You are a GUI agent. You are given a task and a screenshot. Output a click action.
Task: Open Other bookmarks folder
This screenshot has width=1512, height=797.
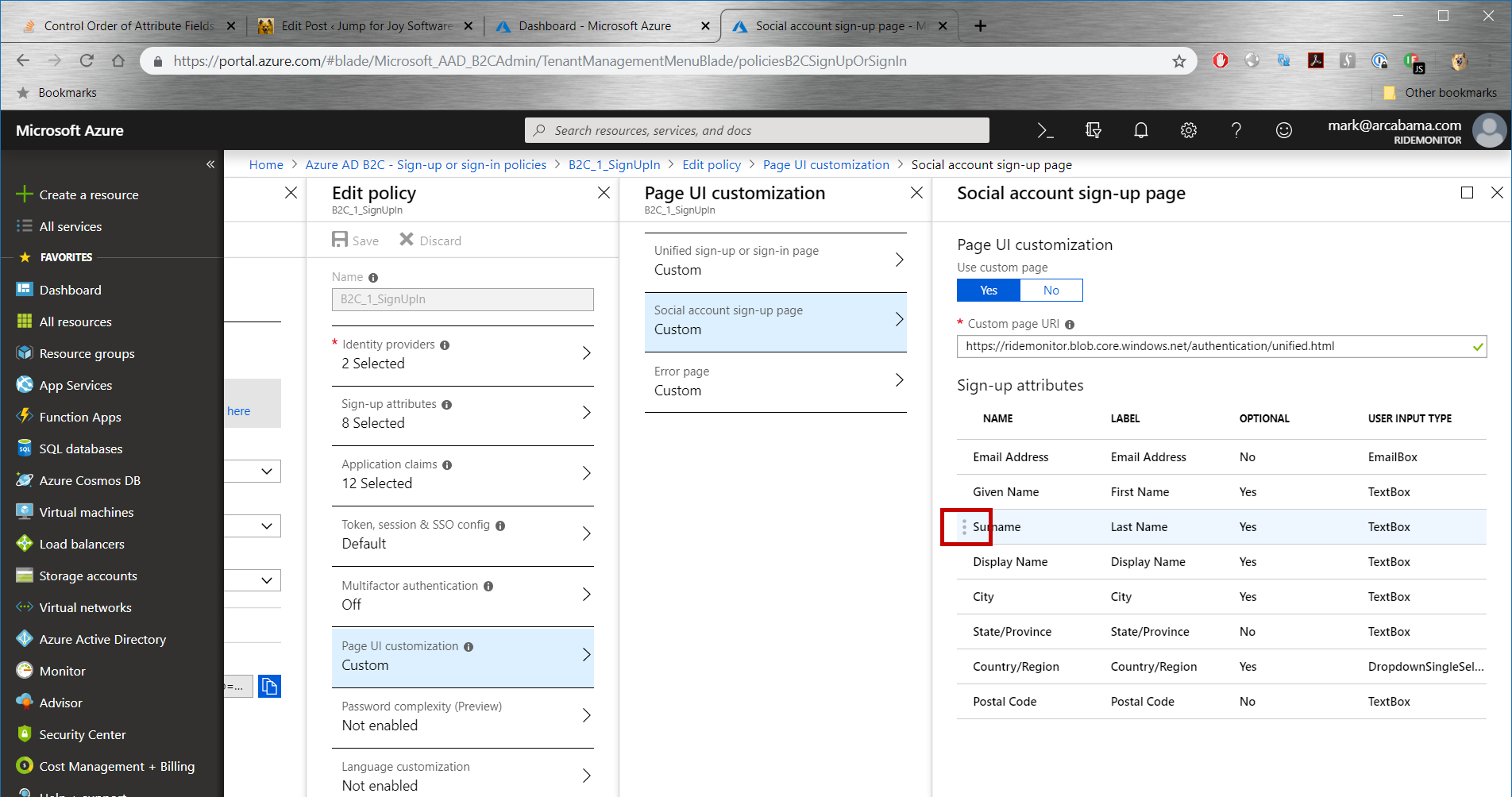[1440, 93]
